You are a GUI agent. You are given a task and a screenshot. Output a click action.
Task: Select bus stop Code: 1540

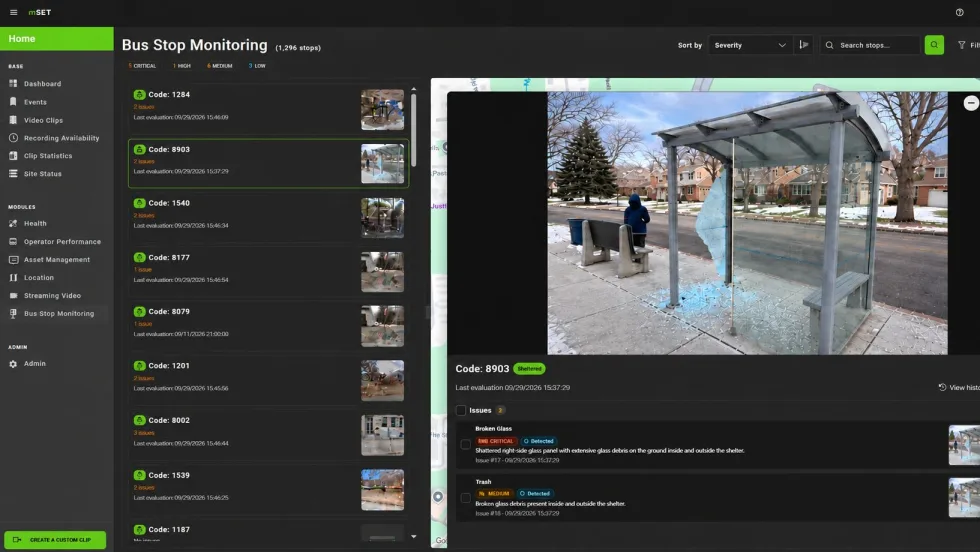[x=268, y=218]
